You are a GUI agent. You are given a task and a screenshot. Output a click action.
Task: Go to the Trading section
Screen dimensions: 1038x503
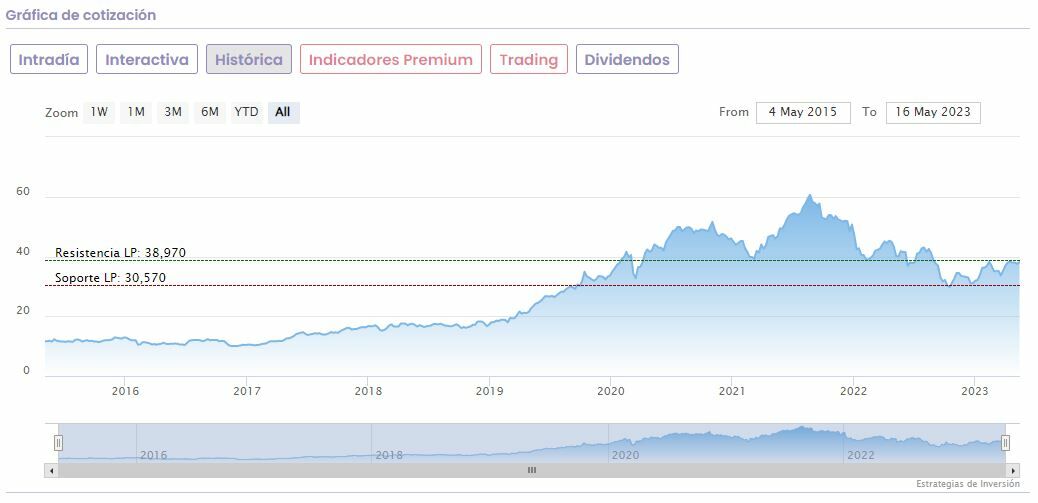(528, 59)
